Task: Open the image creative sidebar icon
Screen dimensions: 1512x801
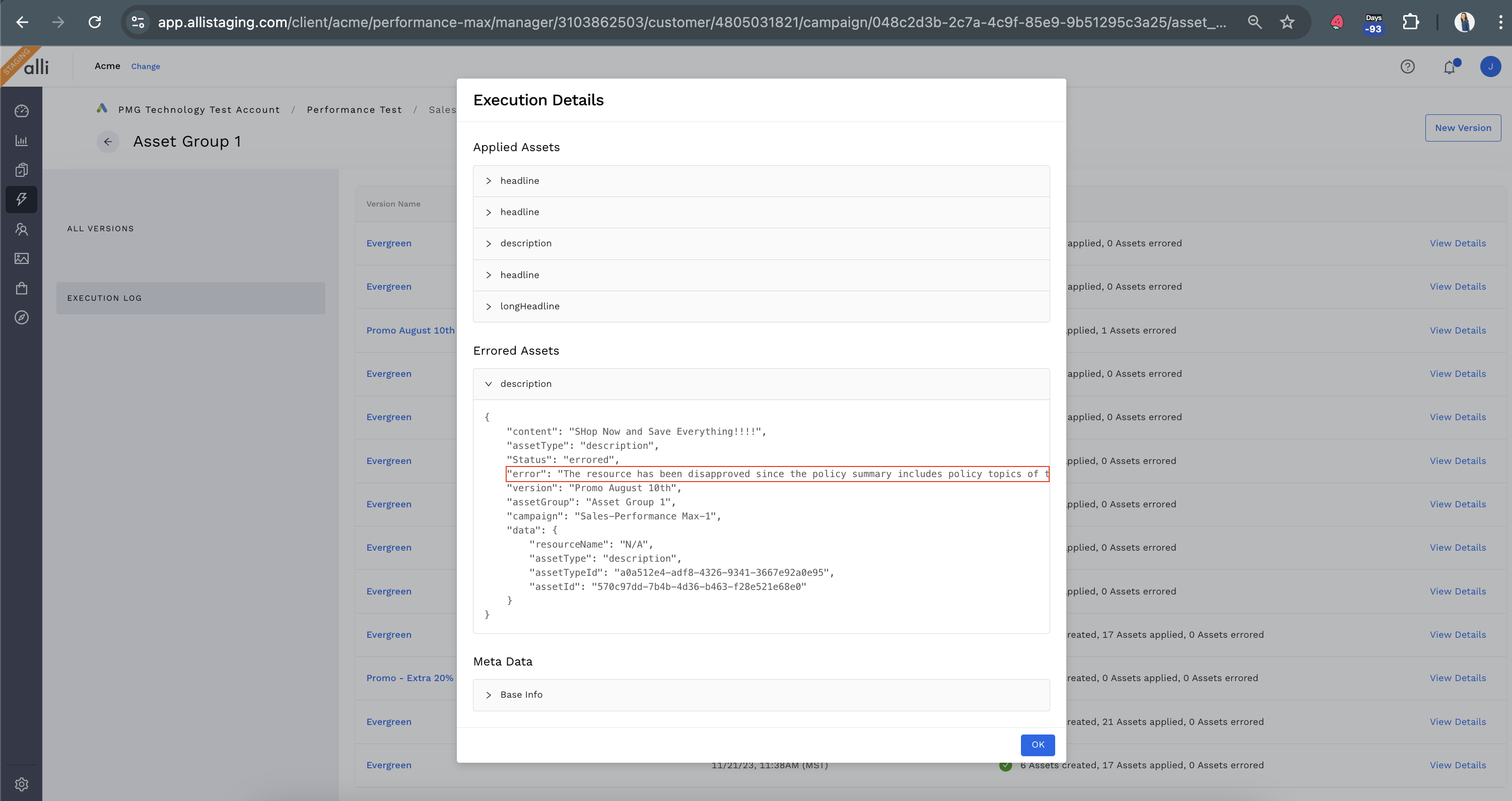Action: pyautogui.click(x=22, y=258)
